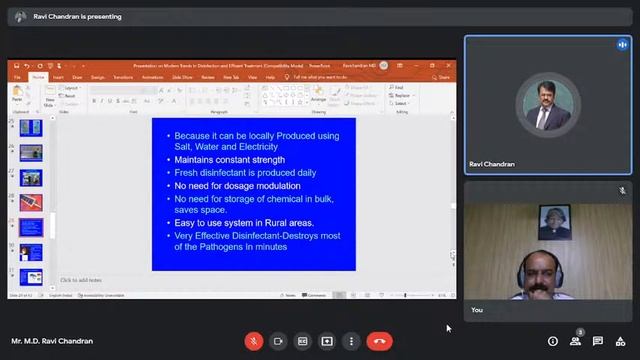Click the Redo/Repeat icon in PowerPoint

[x=40, y=66]
